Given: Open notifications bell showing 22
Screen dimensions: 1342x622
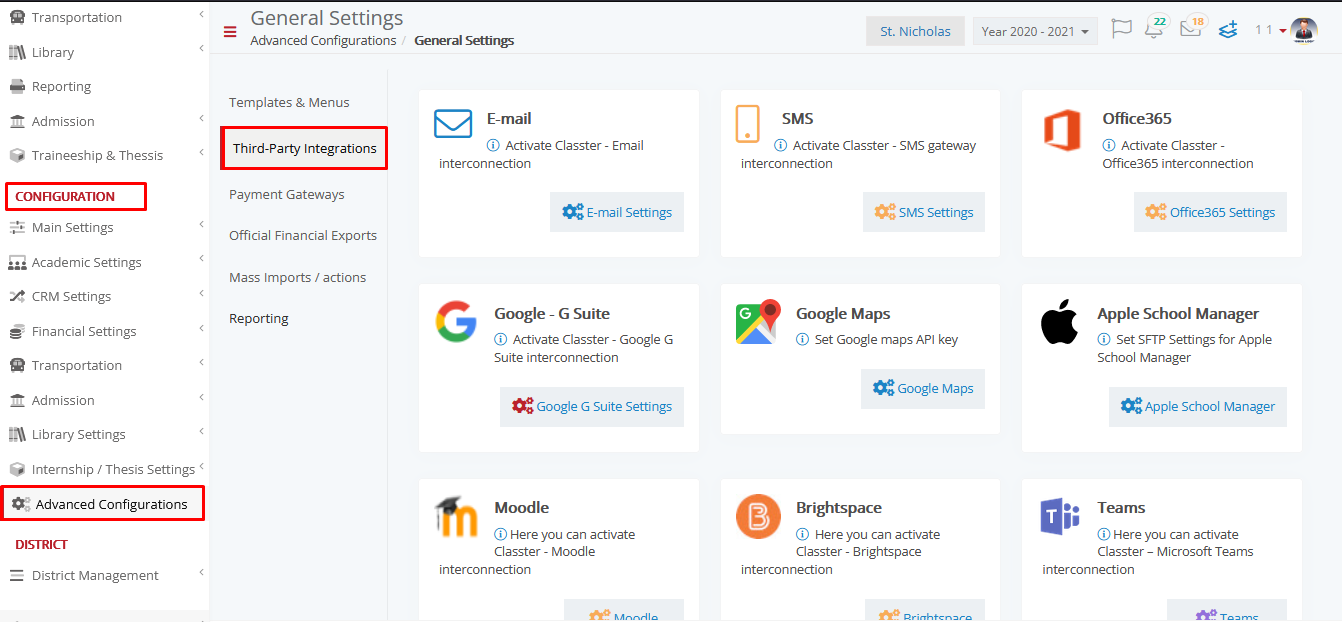Looking at the screenshot, I should coord(1155,27).
